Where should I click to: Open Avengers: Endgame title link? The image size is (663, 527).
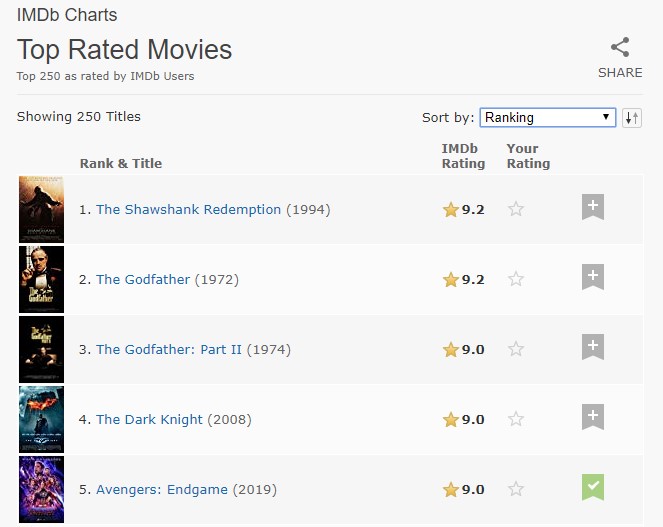tap(162, 490)
